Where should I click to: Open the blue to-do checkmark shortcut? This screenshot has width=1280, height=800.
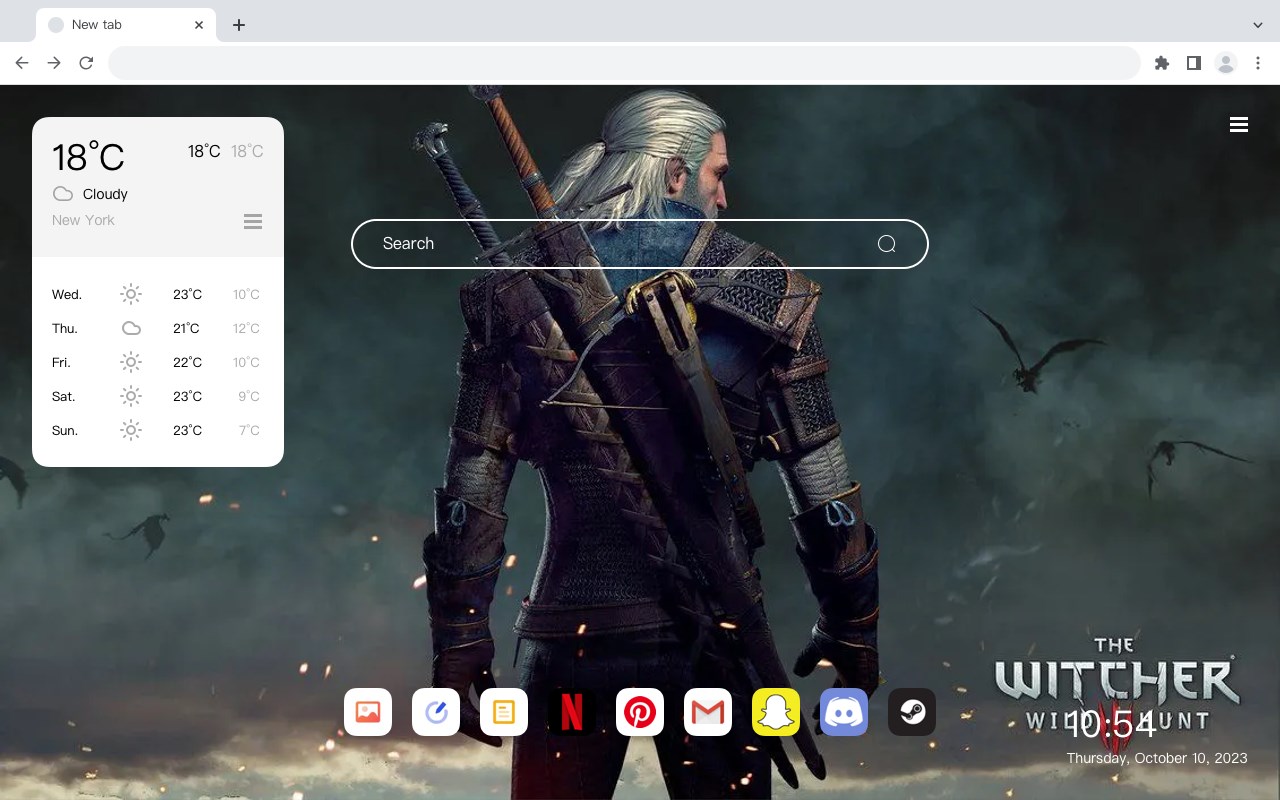point(436,712)
